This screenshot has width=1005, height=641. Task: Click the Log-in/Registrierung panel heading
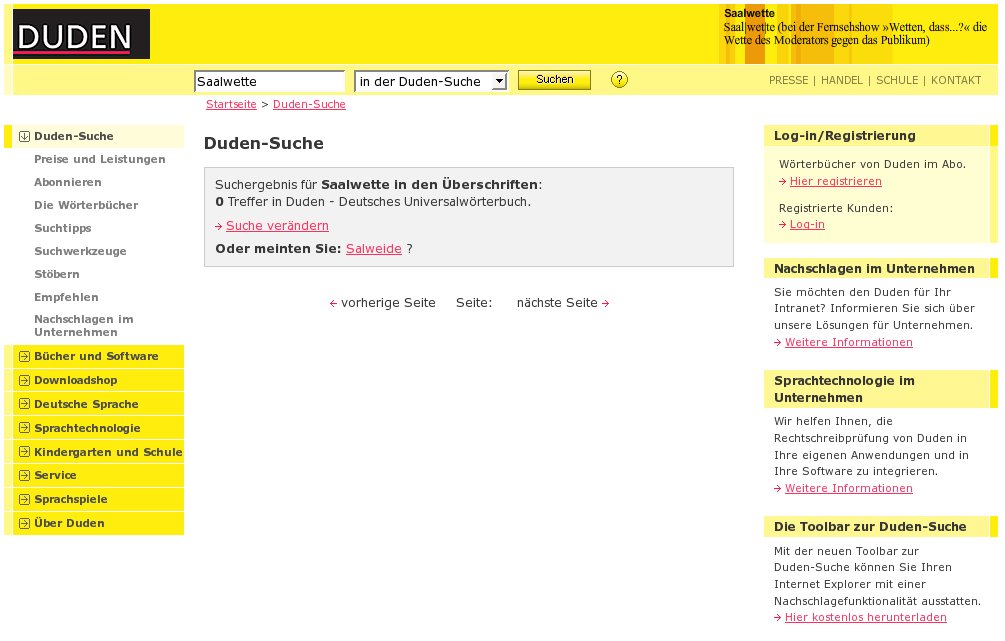(x=845, y=136)
